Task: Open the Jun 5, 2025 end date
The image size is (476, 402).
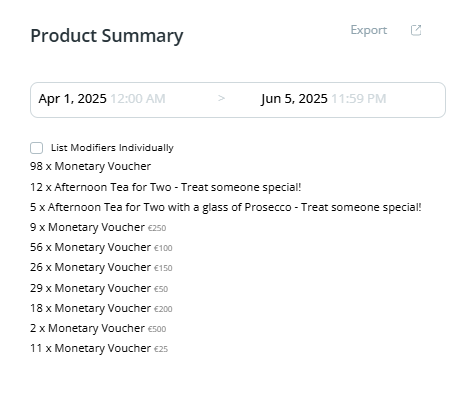Action: 294,99
